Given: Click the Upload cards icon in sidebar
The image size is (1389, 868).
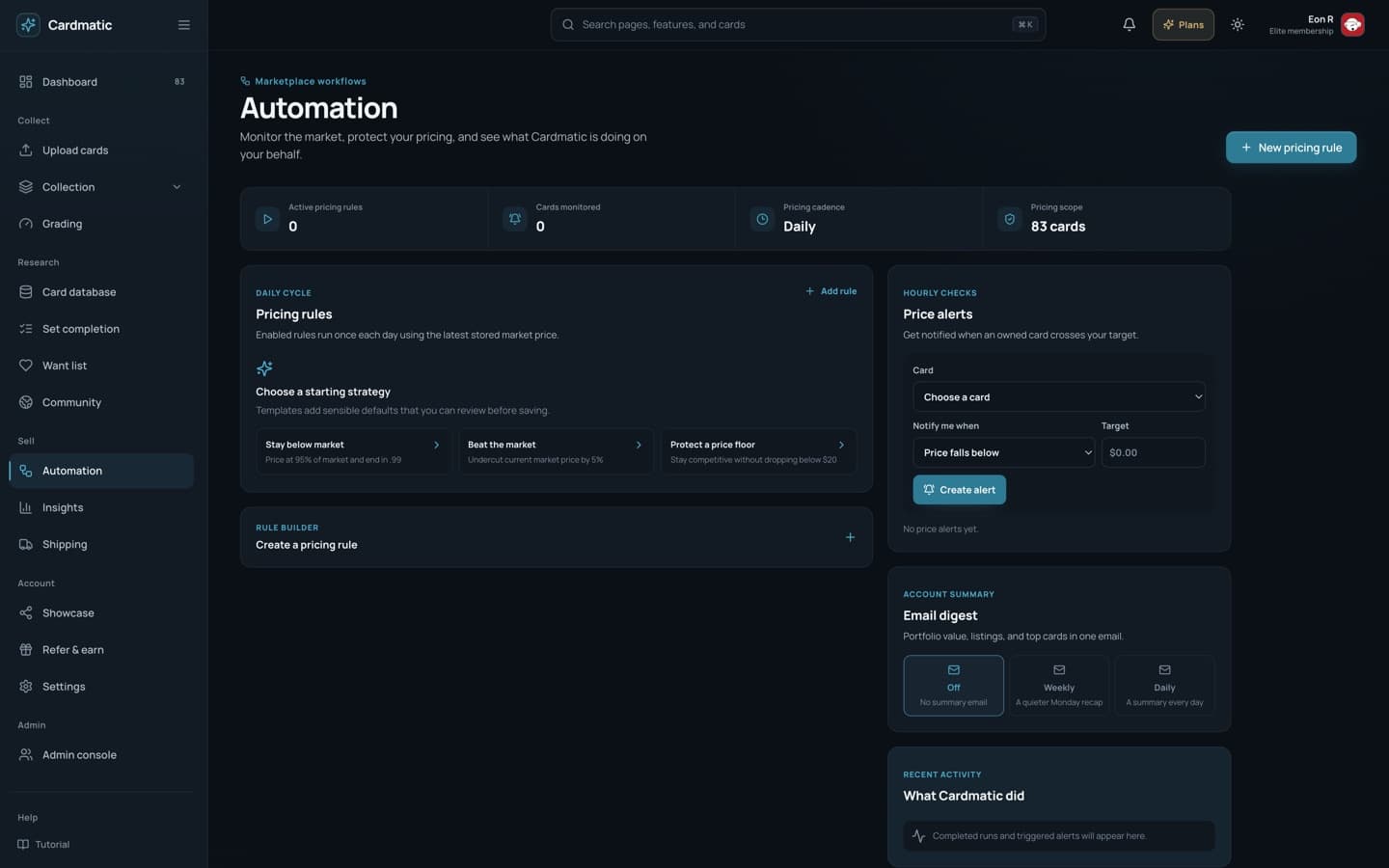Looking at the screenshot, I should [26, 150].
